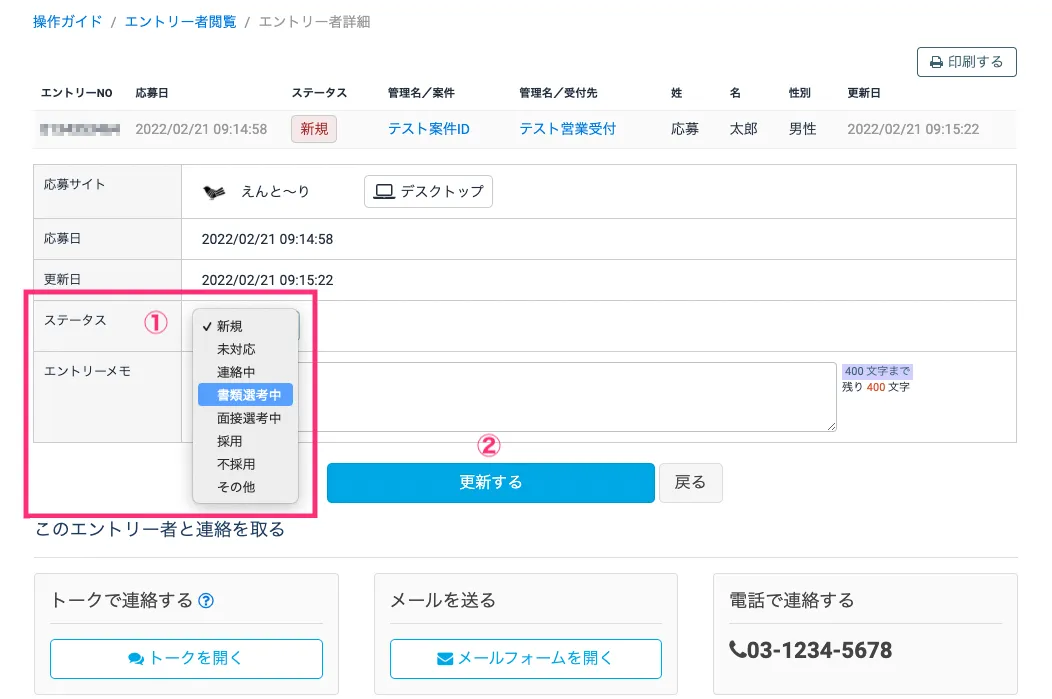This screenshot has width=1052, height=699.
Task: Click the printer icon in 印刷する button
Action: [936, 62]
